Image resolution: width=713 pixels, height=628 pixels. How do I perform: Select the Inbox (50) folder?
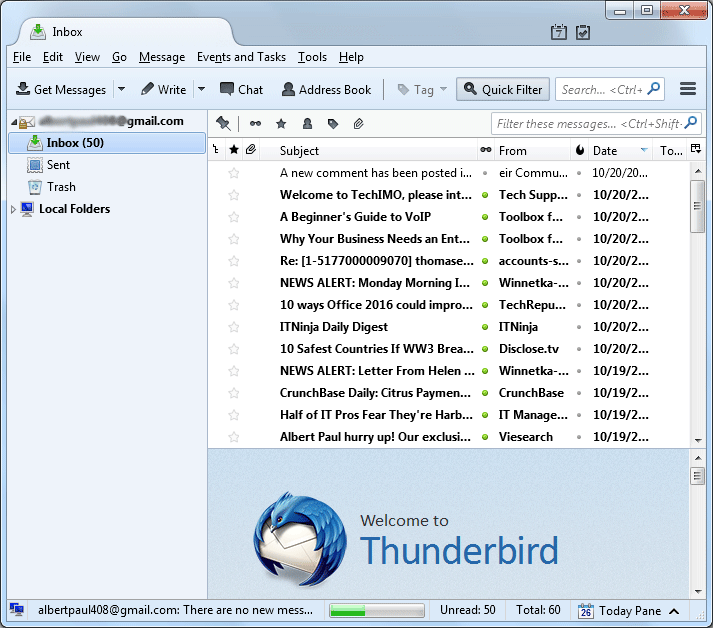point(107,143)
